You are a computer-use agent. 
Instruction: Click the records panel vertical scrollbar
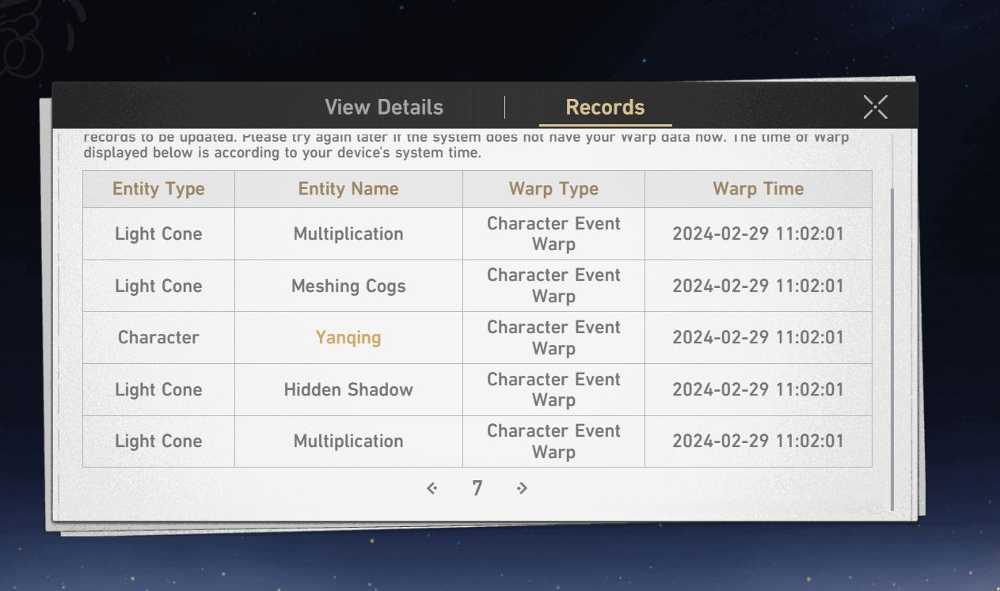pyautogui.click(x=892, y=349)
